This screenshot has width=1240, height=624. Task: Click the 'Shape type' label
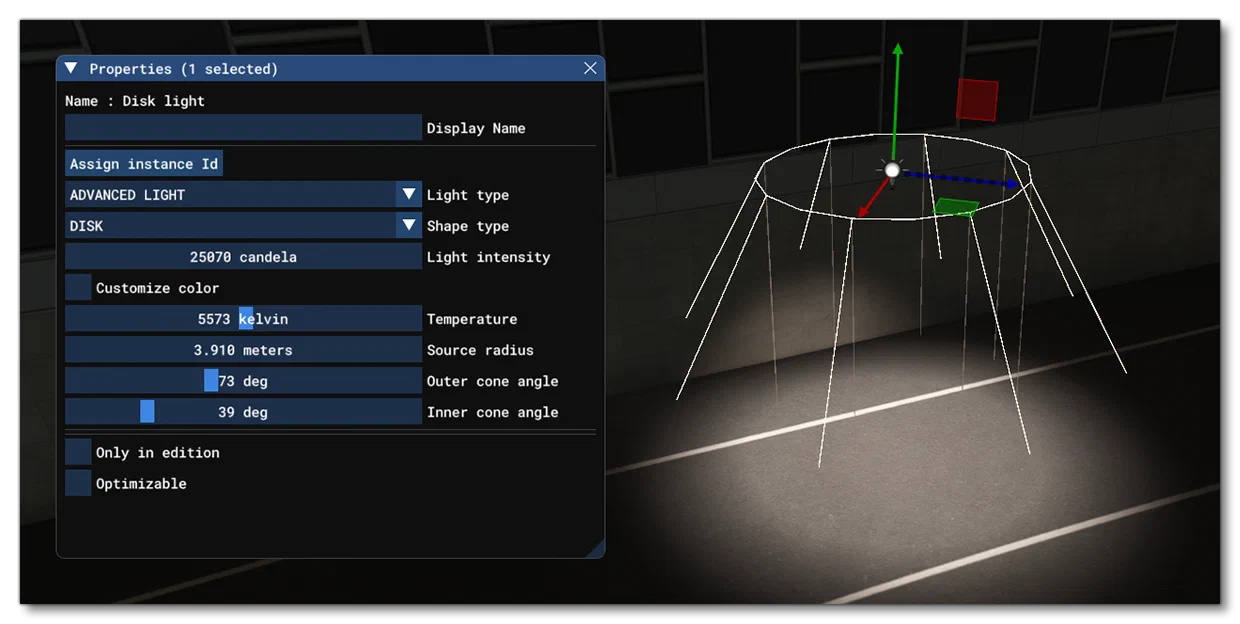click(468, 226)
